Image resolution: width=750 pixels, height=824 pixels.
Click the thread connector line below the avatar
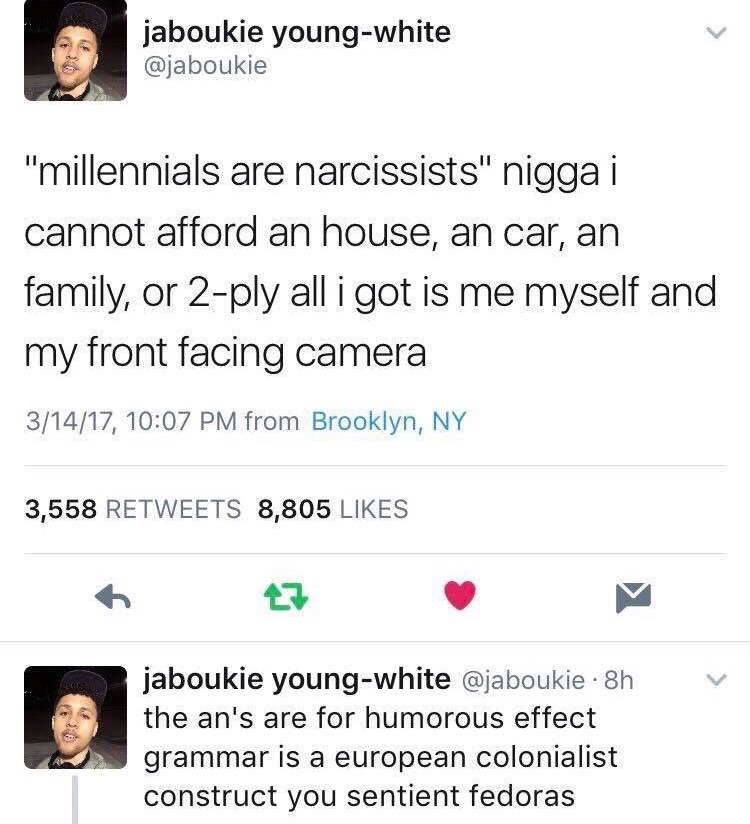[75, 800]
